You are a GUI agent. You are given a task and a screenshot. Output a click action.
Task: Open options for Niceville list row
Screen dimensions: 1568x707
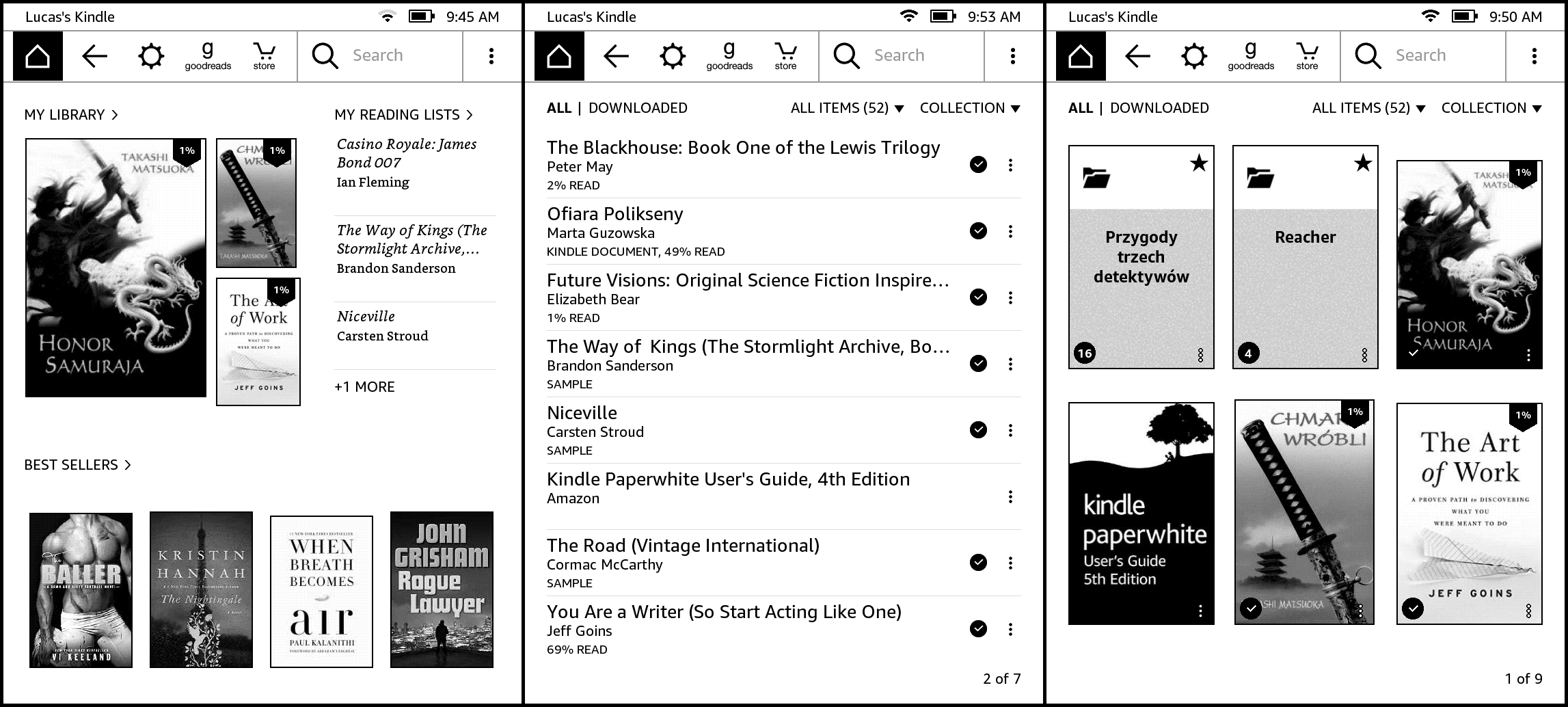(1010, 430)
